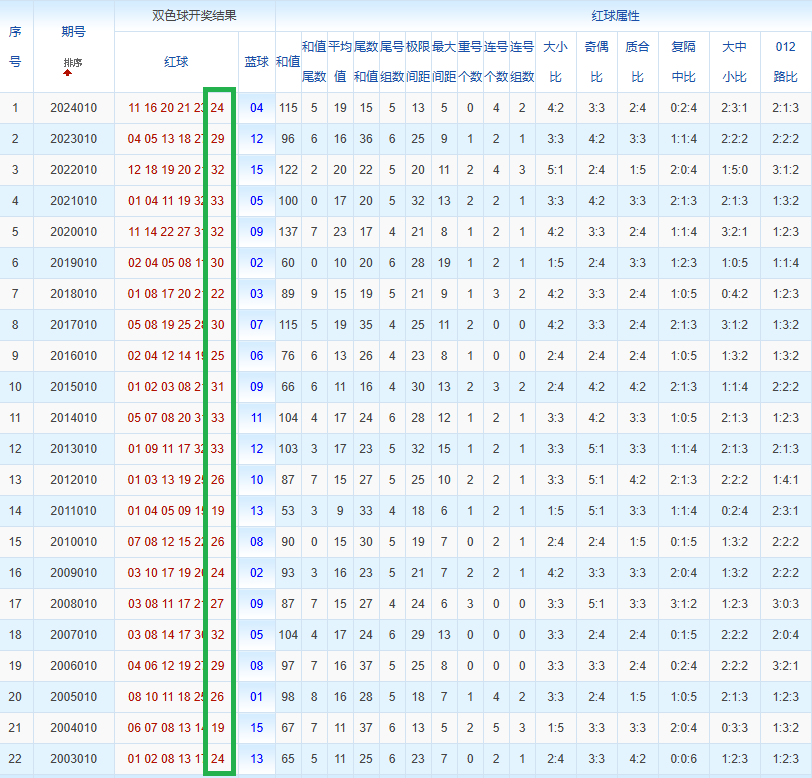812x778 pixels.
Task: Select issue number 2003010 in last row
Action: (x=74, y=759)
